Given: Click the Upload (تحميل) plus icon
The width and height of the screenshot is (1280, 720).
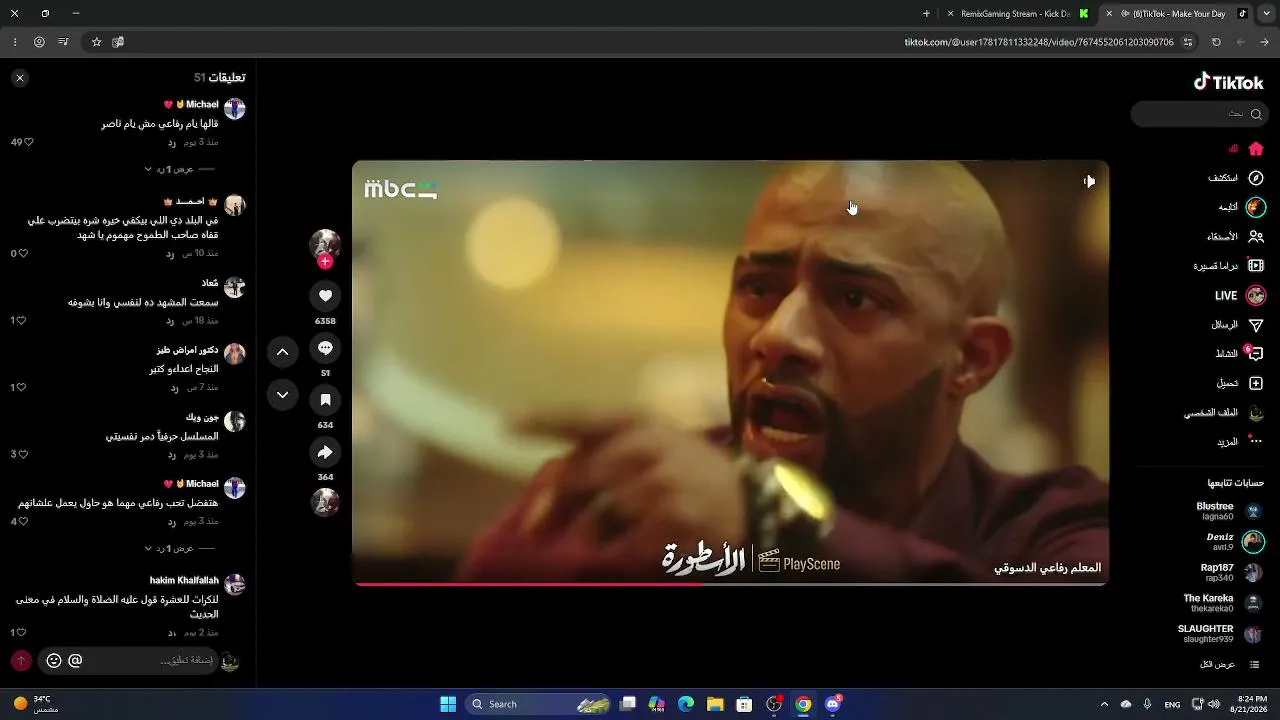Looking at the screenshot, I should pyautogui.click(x=1256, y=383).
